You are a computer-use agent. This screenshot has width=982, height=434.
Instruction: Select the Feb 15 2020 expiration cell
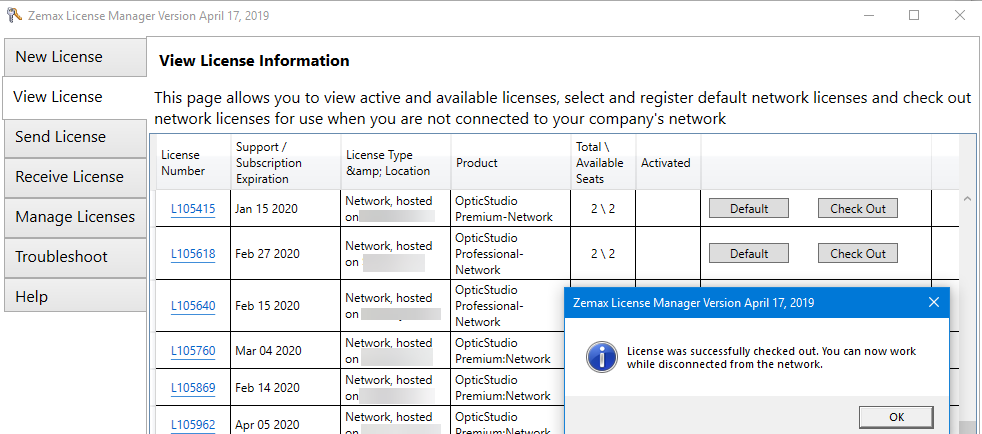[286, 306]
